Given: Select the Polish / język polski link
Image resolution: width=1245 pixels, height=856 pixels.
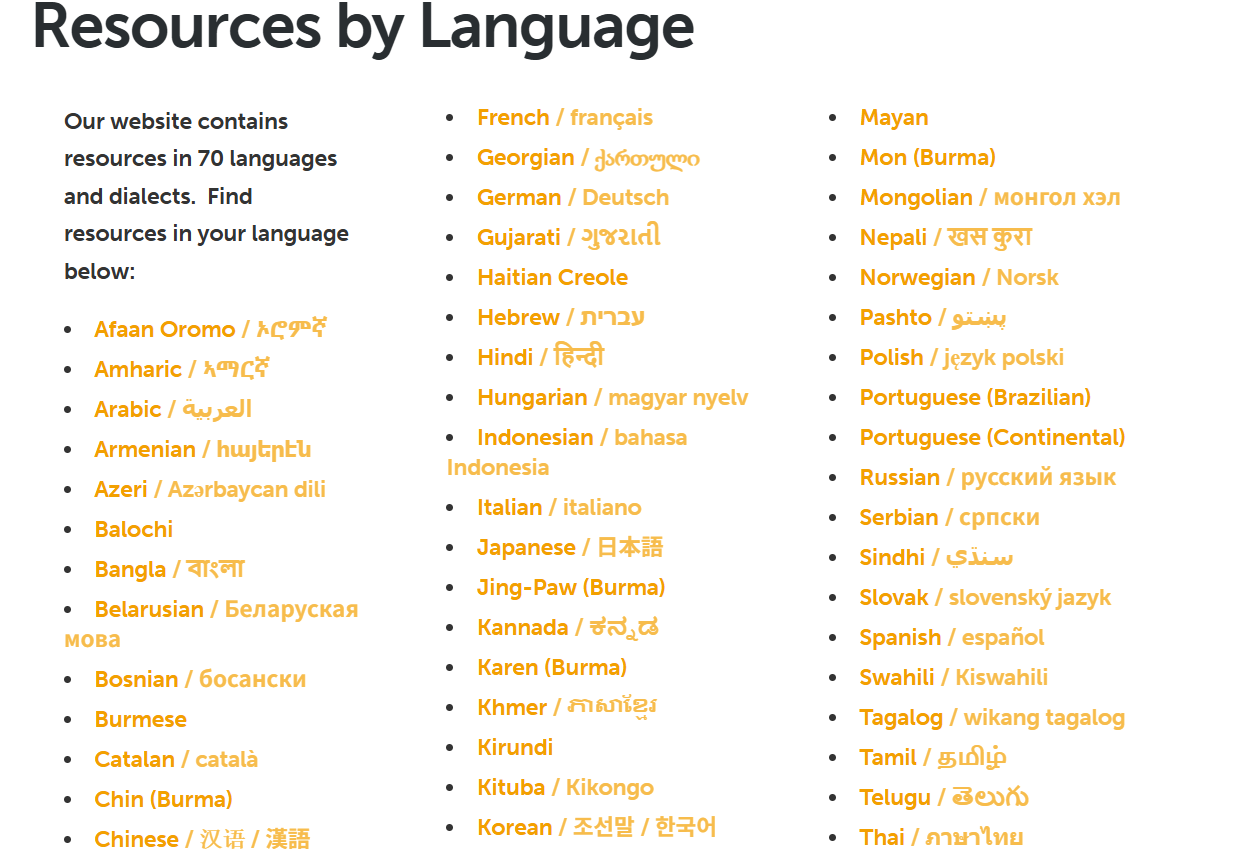Looking at the screenshot, I should (962, 357).
